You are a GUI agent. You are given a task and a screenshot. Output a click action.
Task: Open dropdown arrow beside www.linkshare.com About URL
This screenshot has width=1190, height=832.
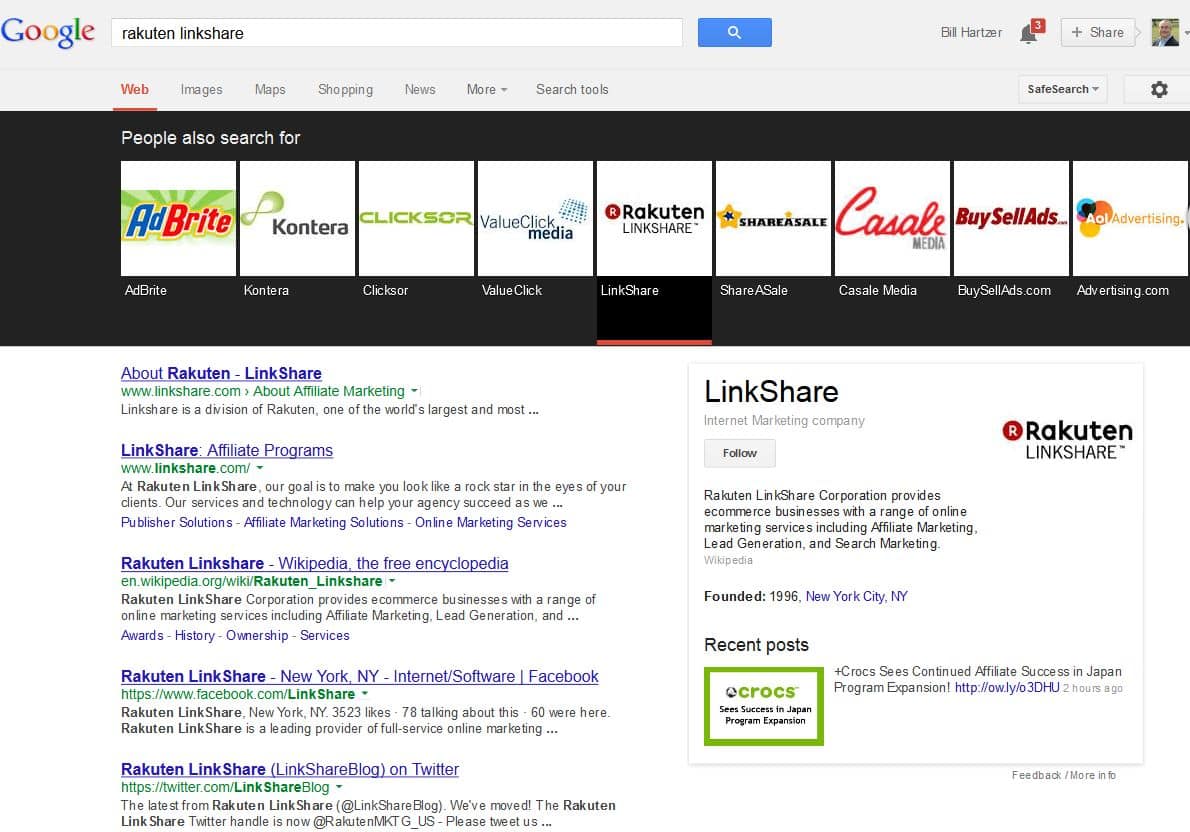tap(414, 391)
